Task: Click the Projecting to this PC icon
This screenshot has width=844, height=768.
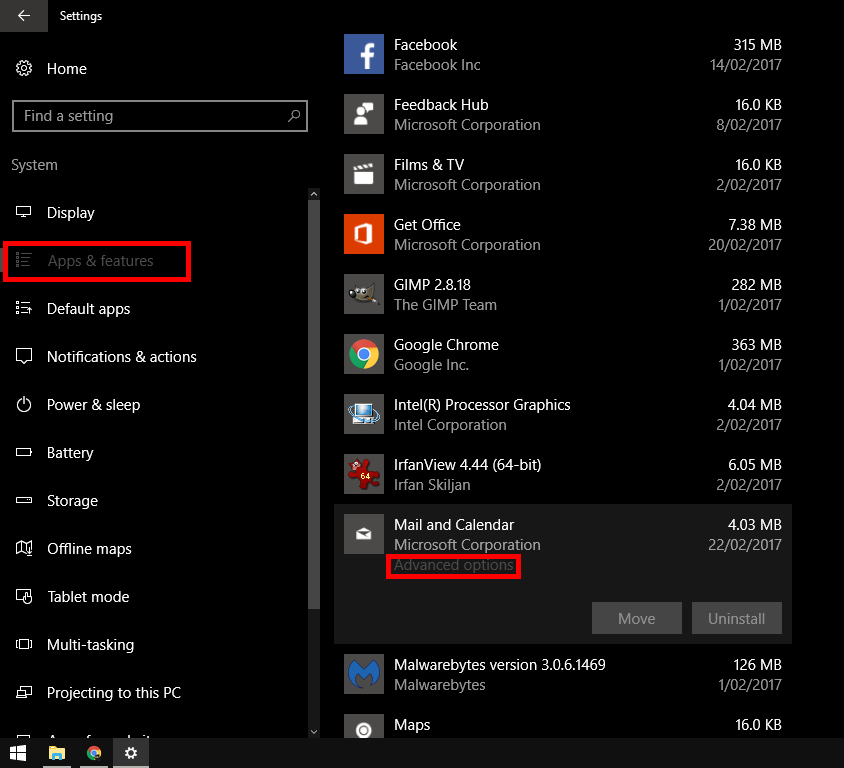Action: coord(24,692)
